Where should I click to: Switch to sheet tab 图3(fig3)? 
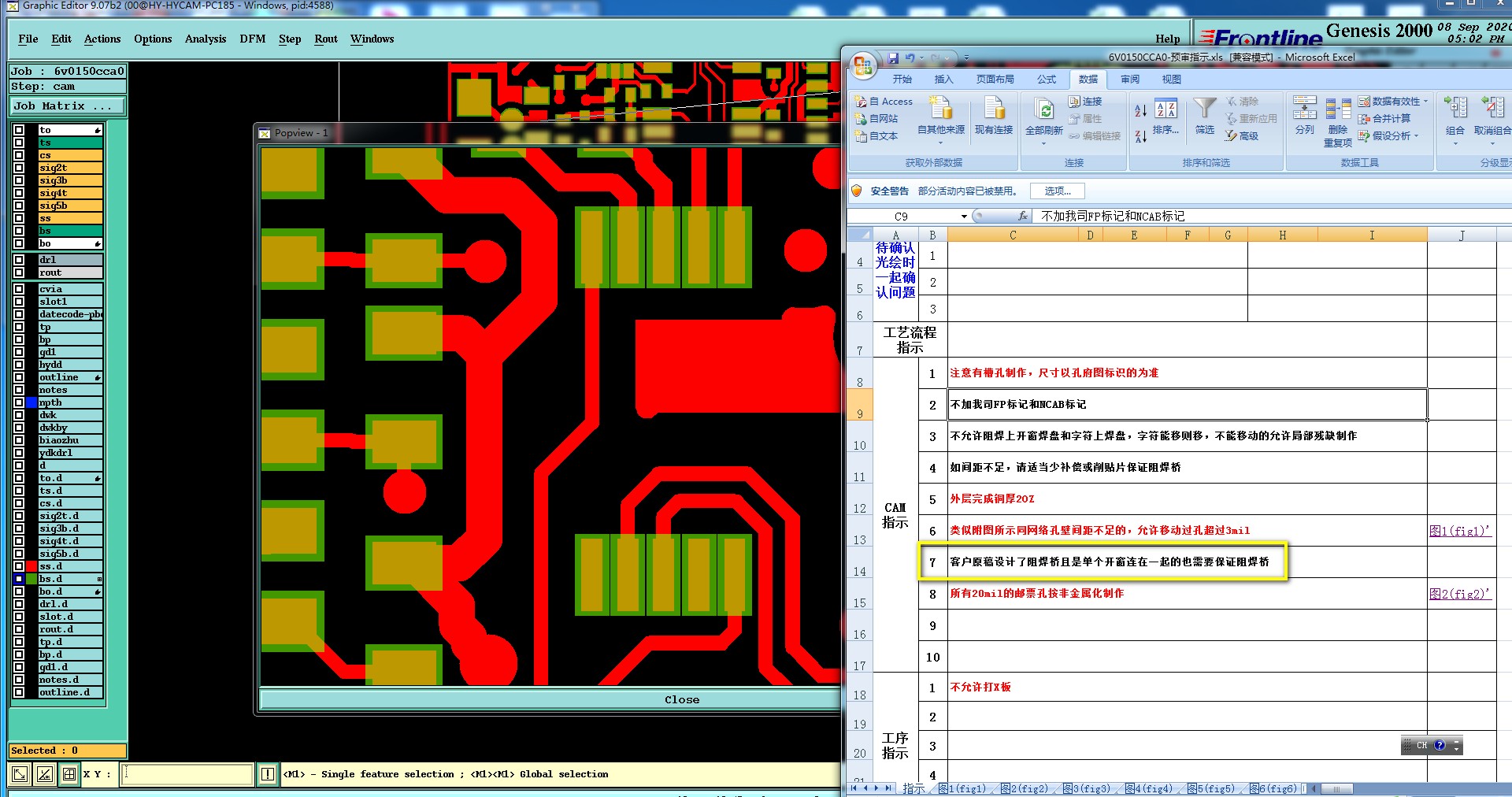coord(1086,788)
